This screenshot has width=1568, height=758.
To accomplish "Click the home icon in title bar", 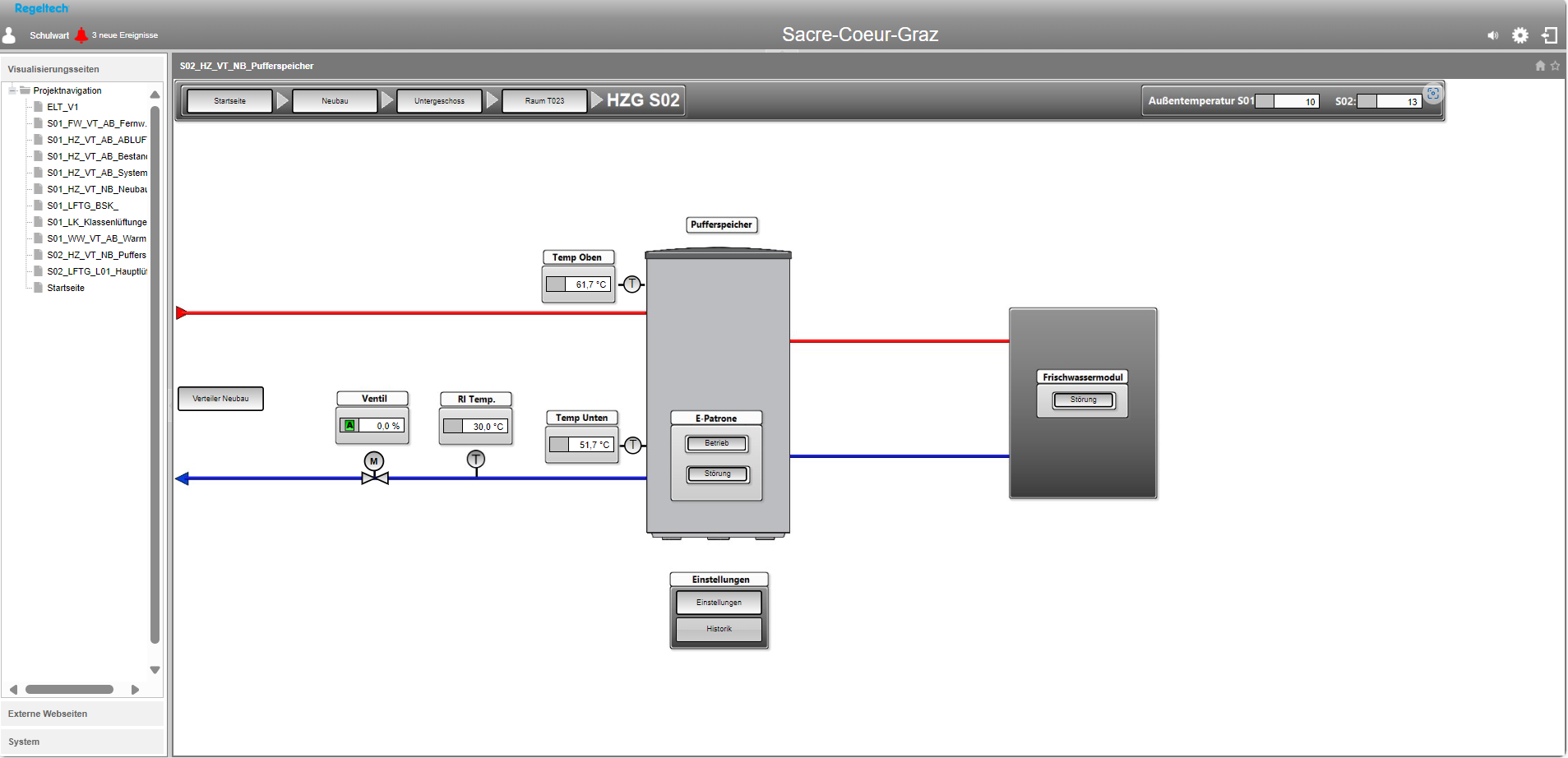I will click(x=1540, y=66).
